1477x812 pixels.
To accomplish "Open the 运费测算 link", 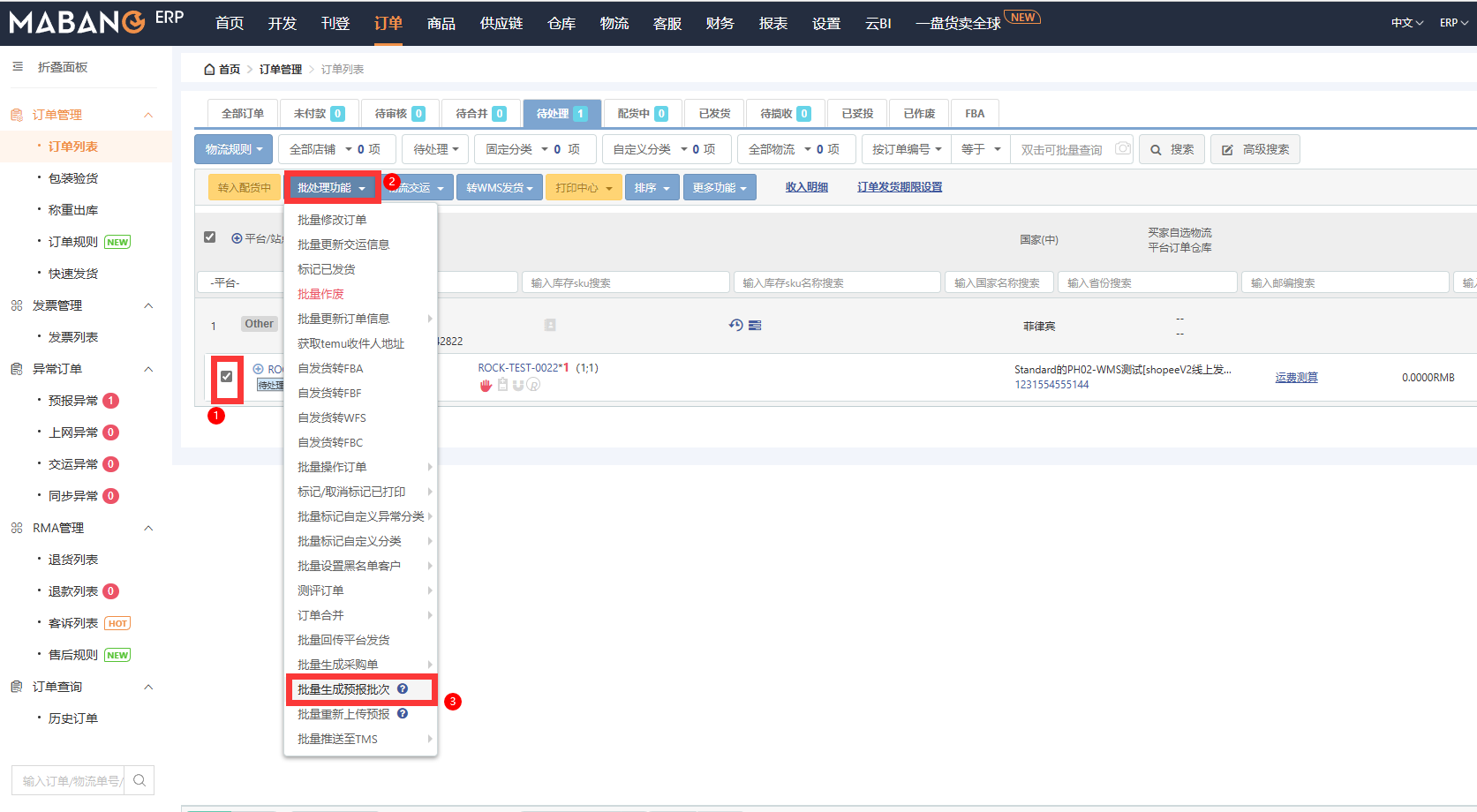I will 1296,378.
